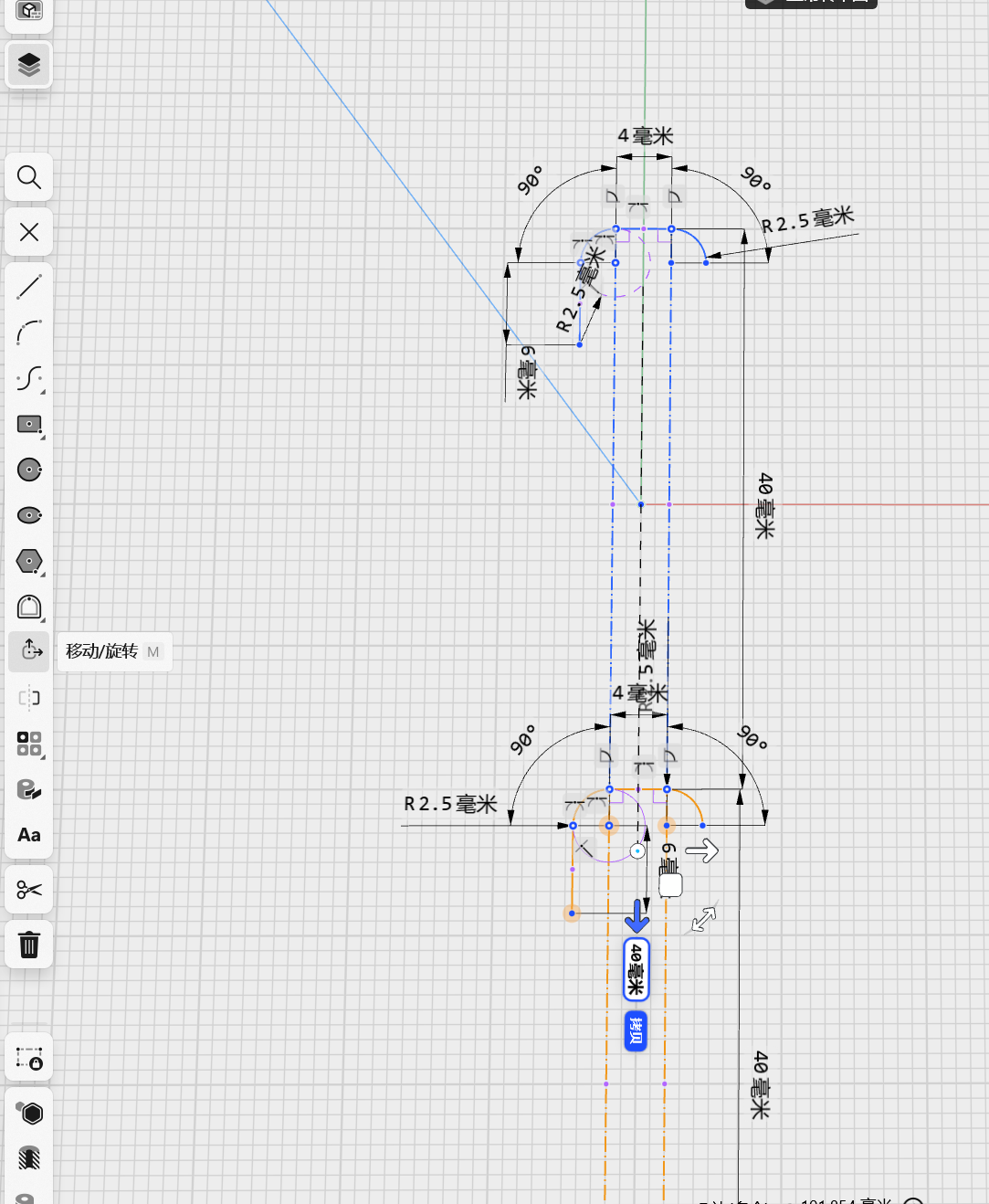Click the lower left tangent constraint badge
The image size is (989, 1204).
coord(606,755)
